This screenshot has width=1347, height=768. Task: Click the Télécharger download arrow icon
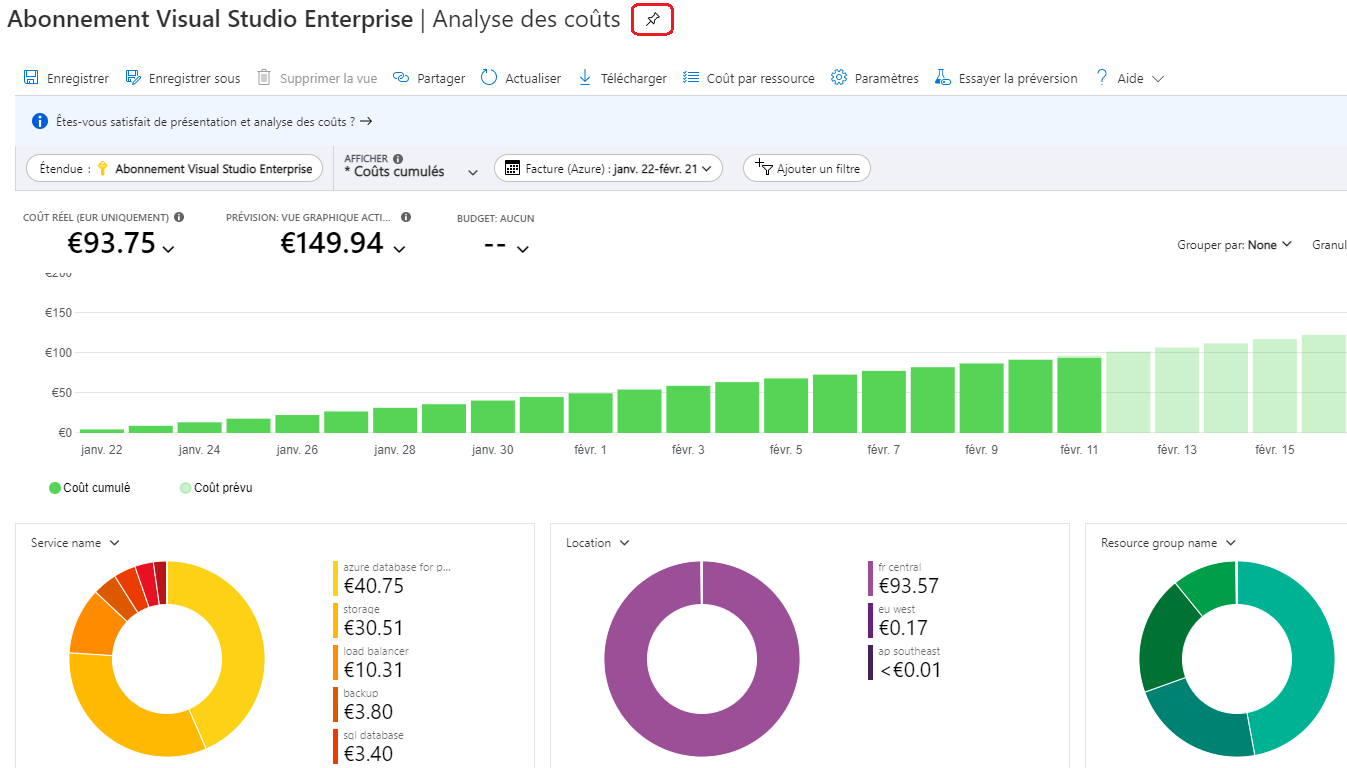585,78
